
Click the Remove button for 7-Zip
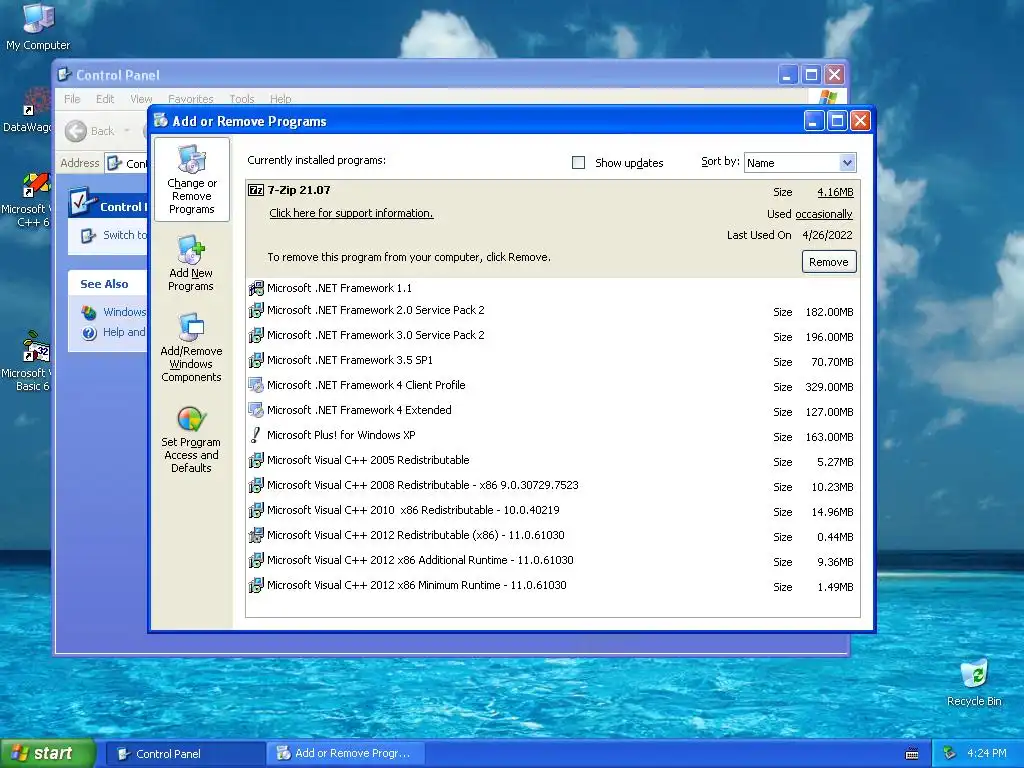pyautogui.click(x=829, y=262)
